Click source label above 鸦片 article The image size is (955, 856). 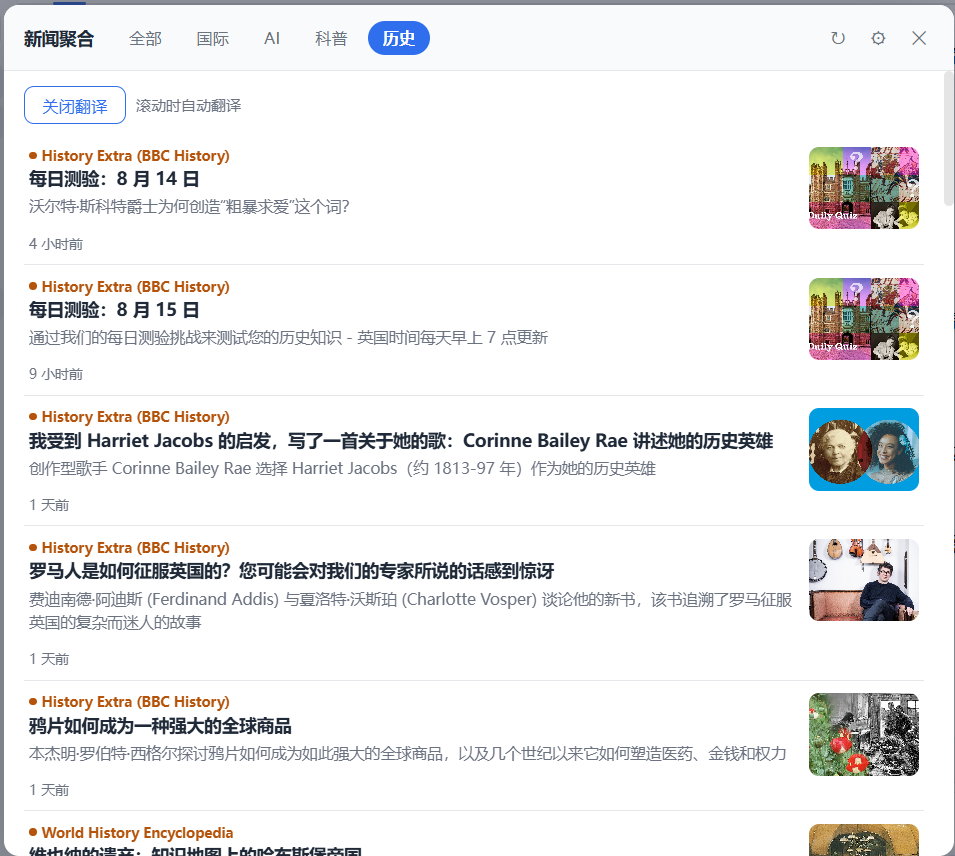(135, 702)
